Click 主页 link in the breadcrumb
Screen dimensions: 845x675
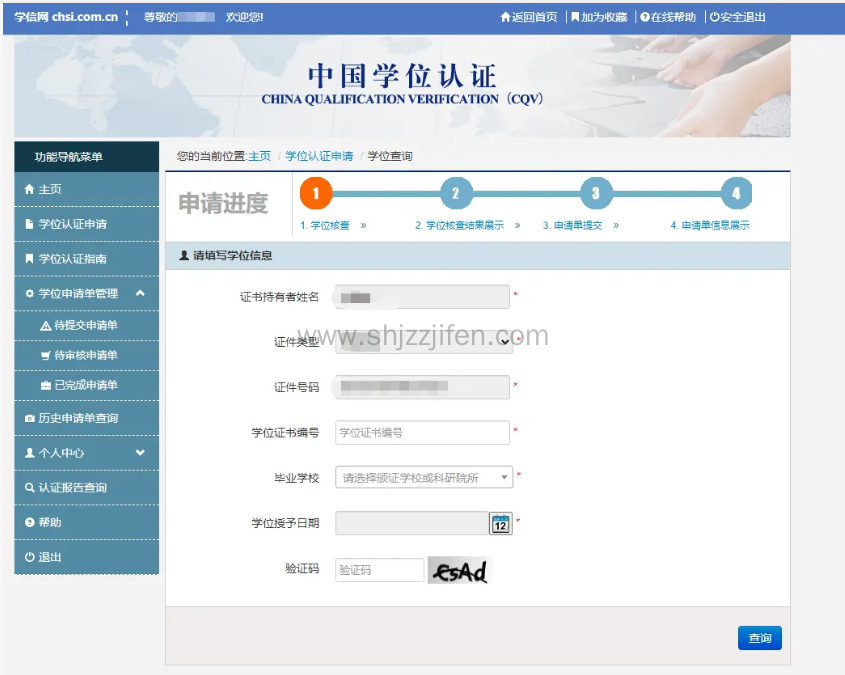(259, 156)
